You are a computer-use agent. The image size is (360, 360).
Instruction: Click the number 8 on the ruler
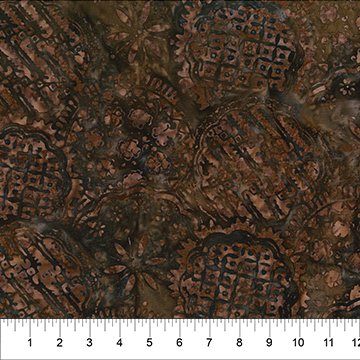pyautogui.click(x=239, y=343)
